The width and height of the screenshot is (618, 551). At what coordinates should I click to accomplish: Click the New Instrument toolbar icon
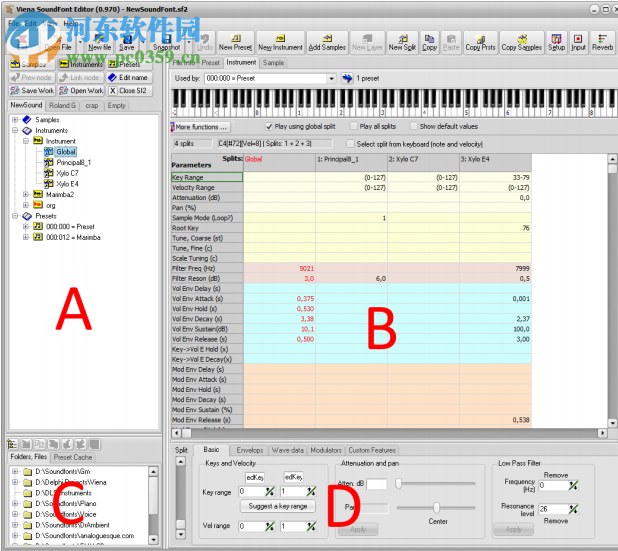click(280, 43)
